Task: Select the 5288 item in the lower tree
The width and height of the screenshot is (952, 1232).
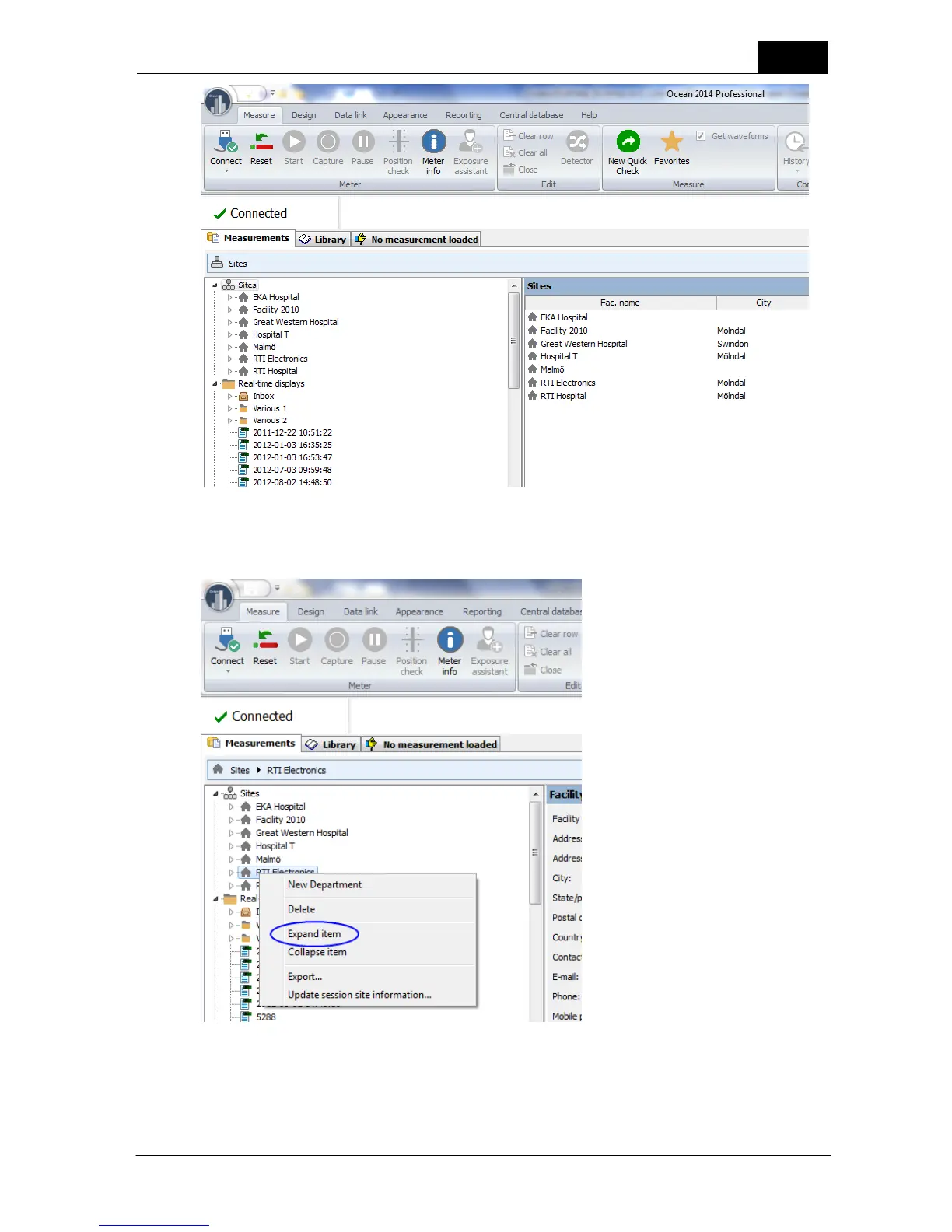Action: [x=266, y=1017]
